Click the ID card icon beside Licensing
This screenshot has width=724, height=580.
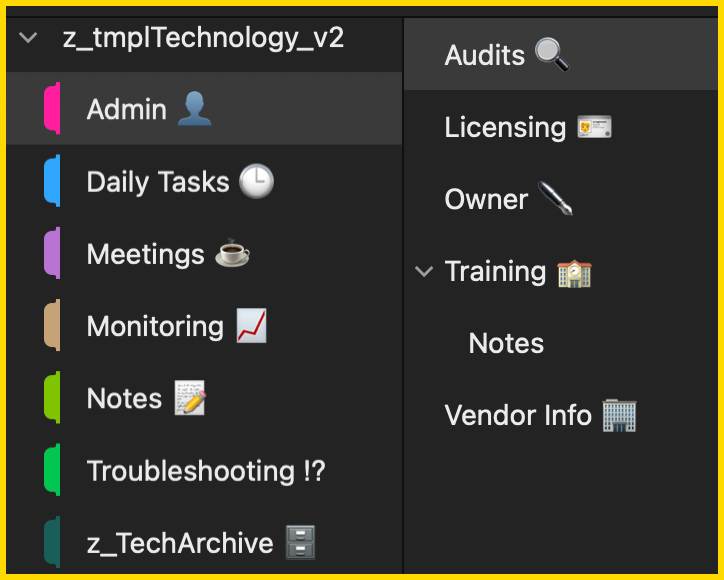(x=595, y=127)
